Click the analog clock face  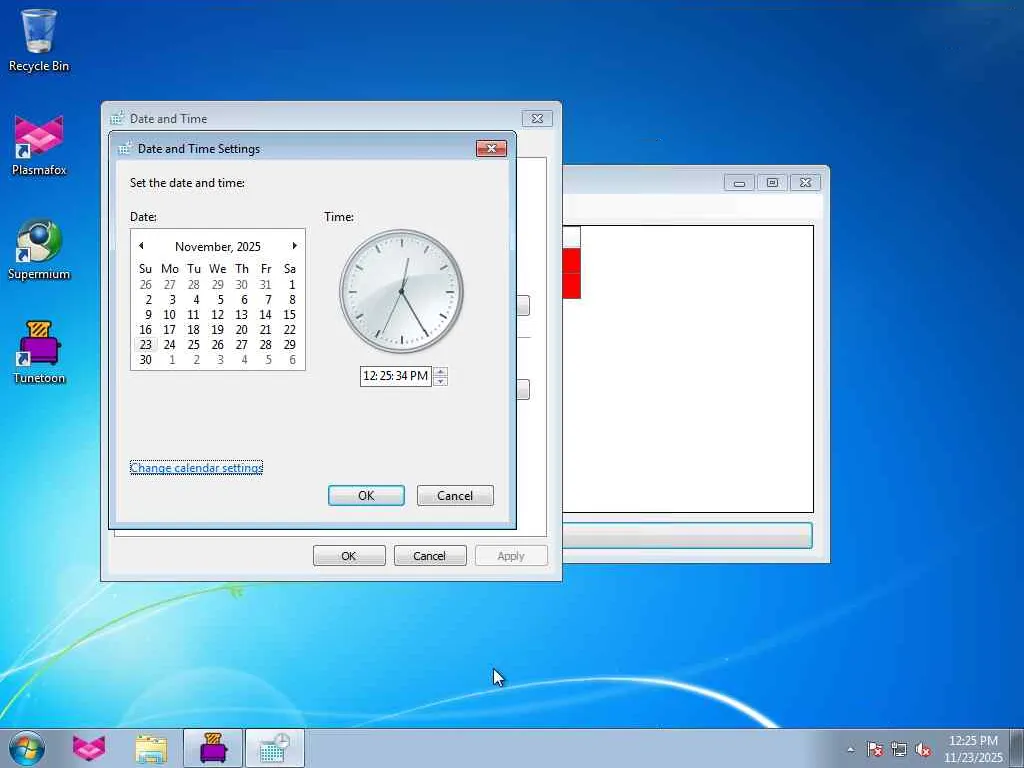(402, 291)
